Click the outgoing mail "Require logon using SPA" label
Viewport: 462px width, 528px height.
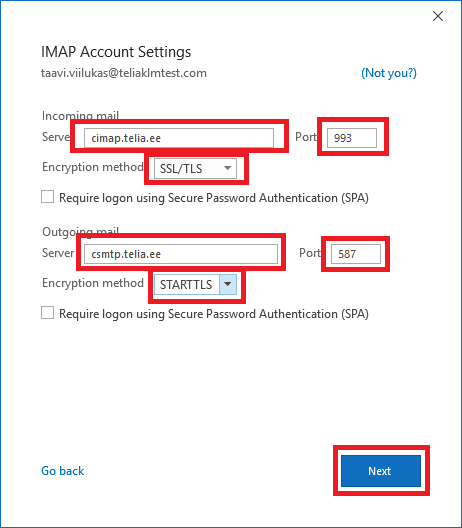214,314
